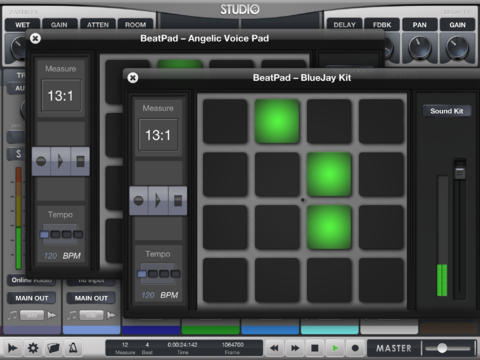Toggle the green pad in third row
Viewport: 480px width, 360px height.
(x=329, y=227)
